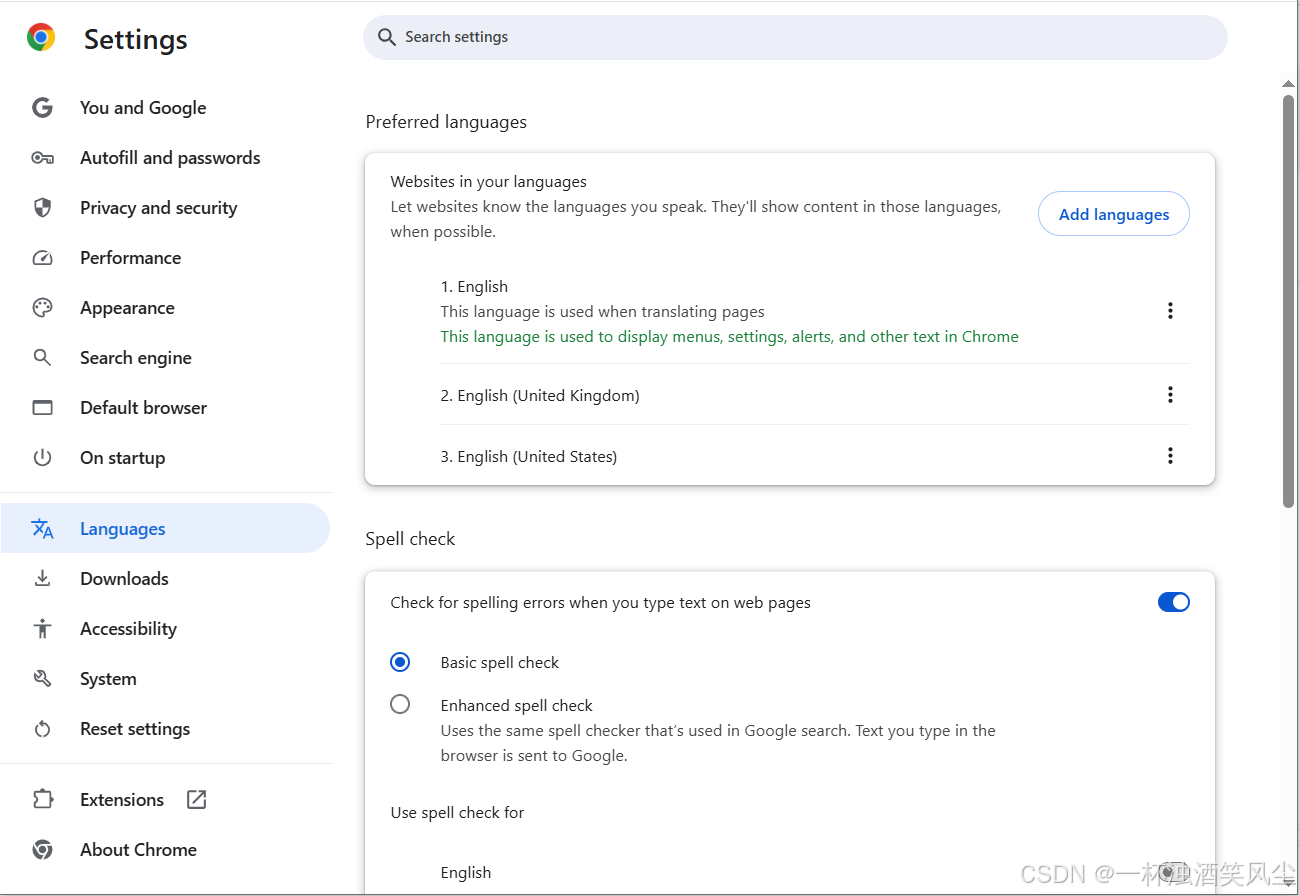Click the Autofill key icon
Screen dimensions: 1300x896
click(x=42, y=158)
